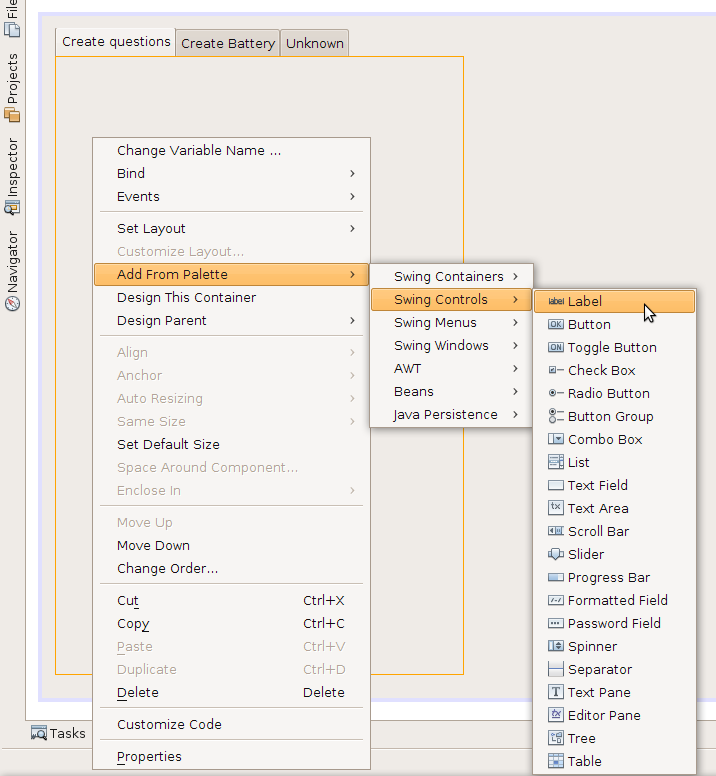Open Customize Code entry
The height and width of the screenshot is (776, 716).
[231, 724]
